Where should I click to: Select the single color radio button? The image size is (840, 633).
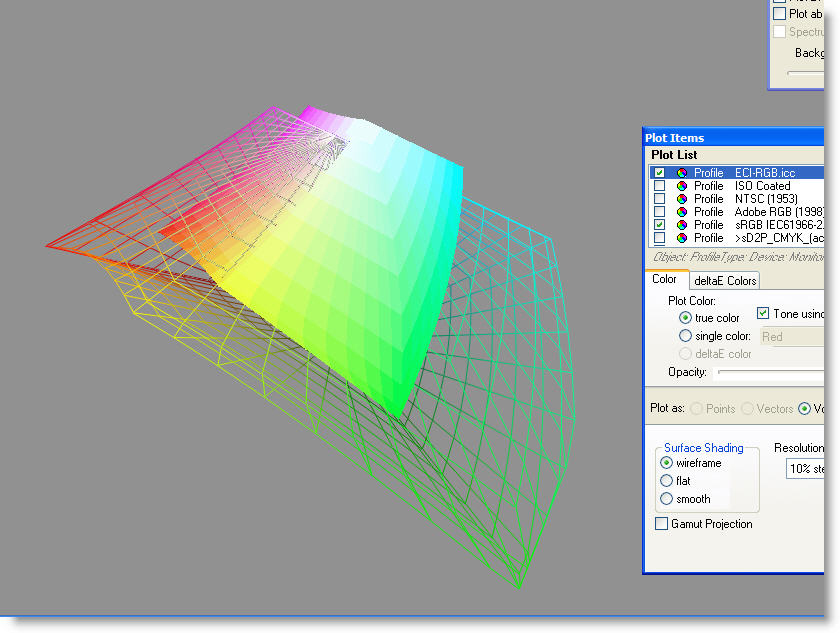(685, 337)
